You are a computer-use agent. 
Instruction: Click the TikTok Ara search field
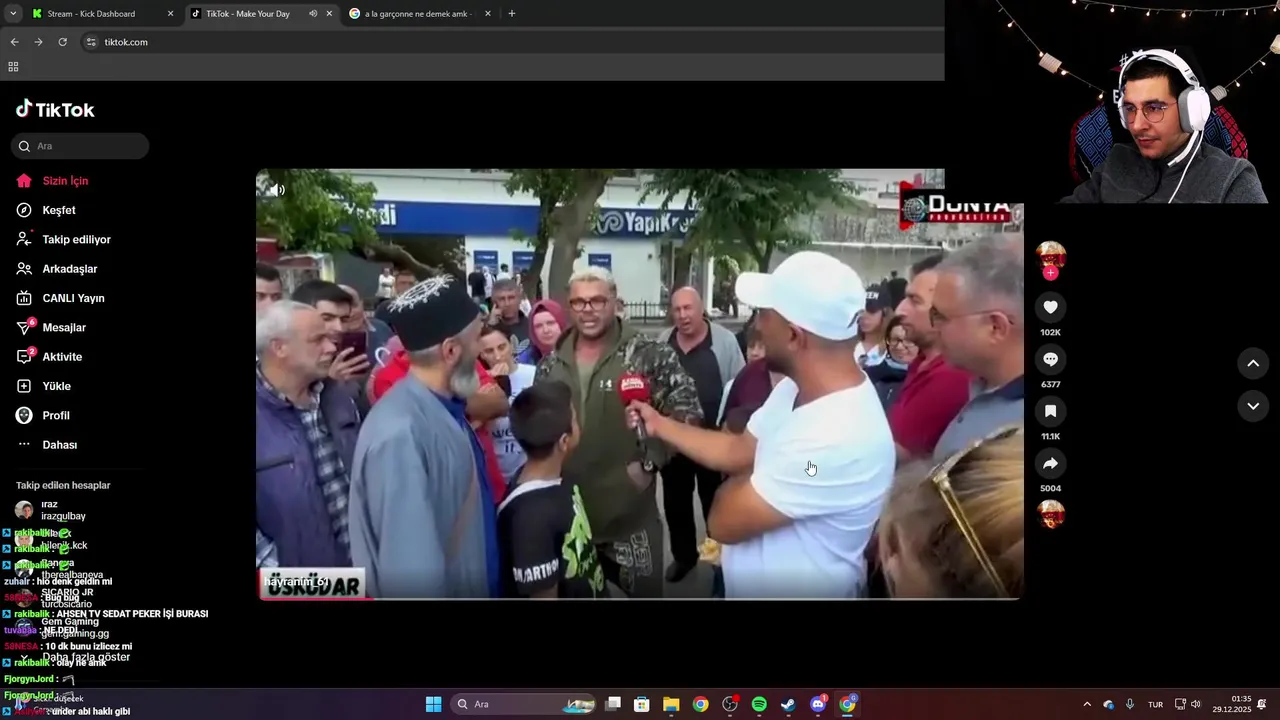pos(80,146)
